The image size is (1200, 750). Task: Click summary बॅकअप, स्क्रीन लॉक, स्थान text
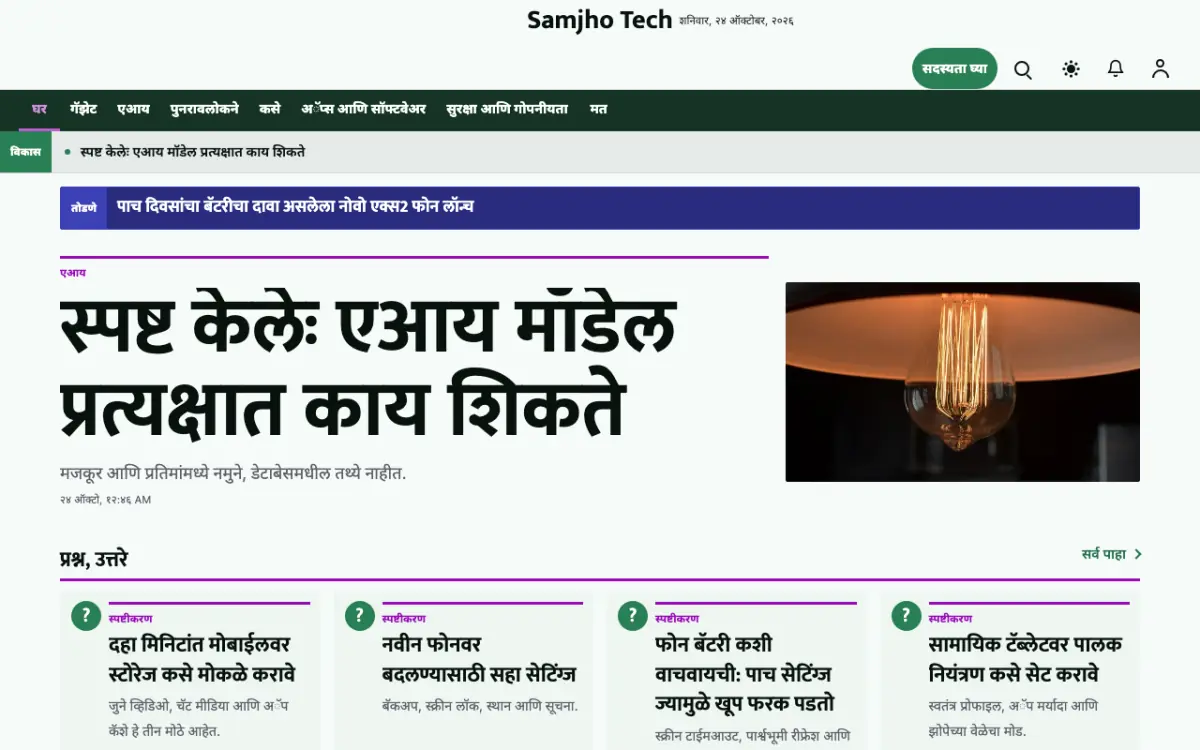480,706
